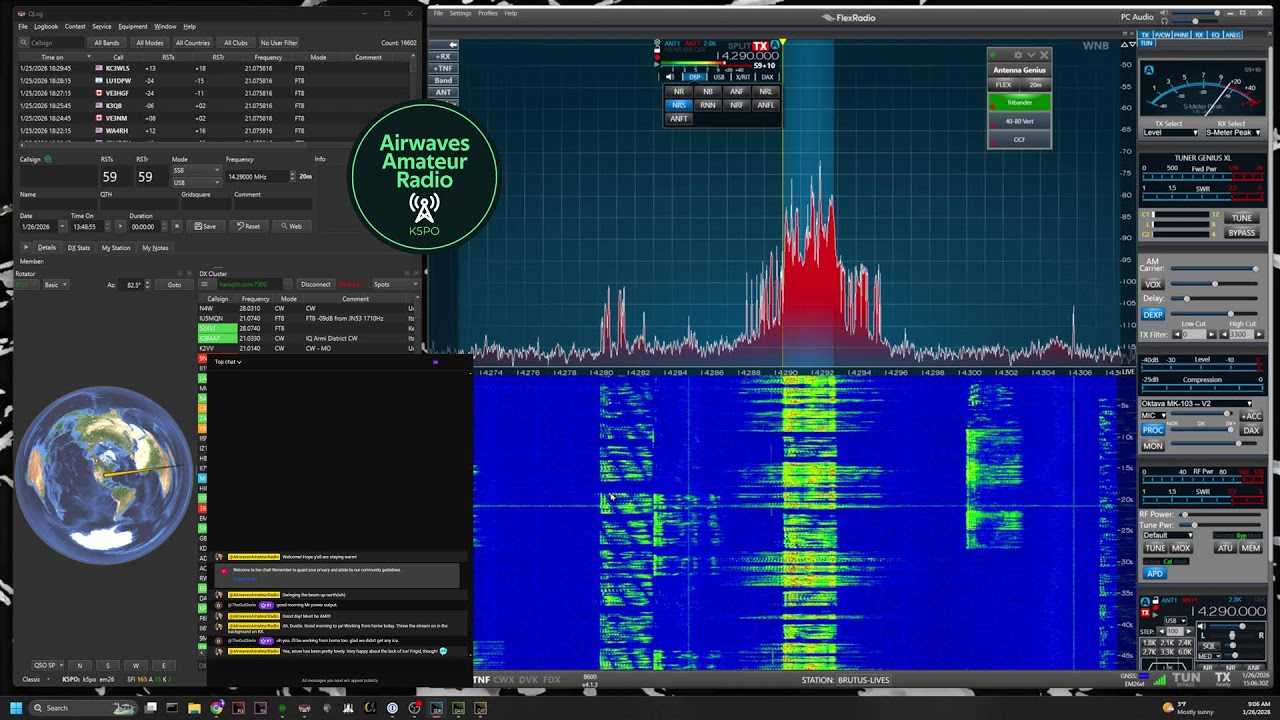Screen dimensions: 1280x720
Task: Open FlexRadio Settings menu
Action: pyautogui.click(x=460, y=13)
